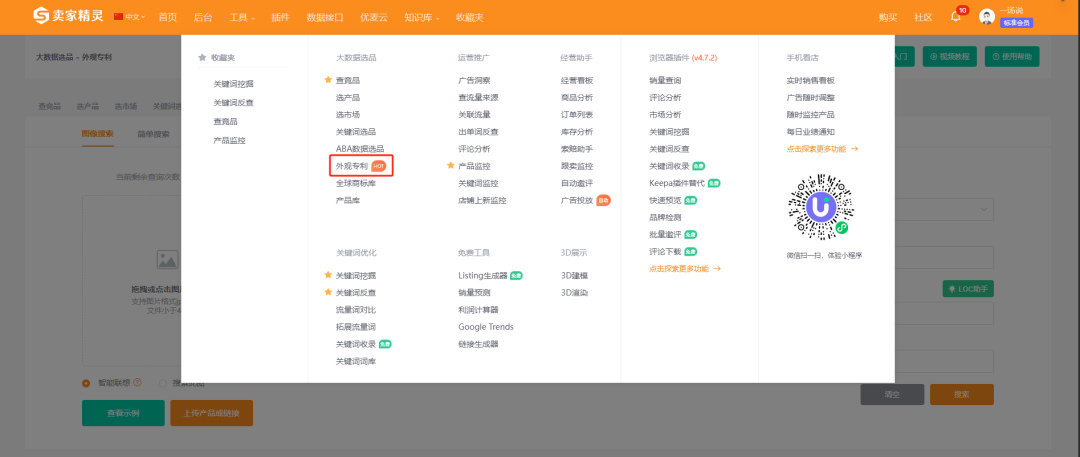Screen dimensions: 1080x457
Task: Open ABA数据选品 in the menu
Action: pyautogui.click(x=360, y=149)
